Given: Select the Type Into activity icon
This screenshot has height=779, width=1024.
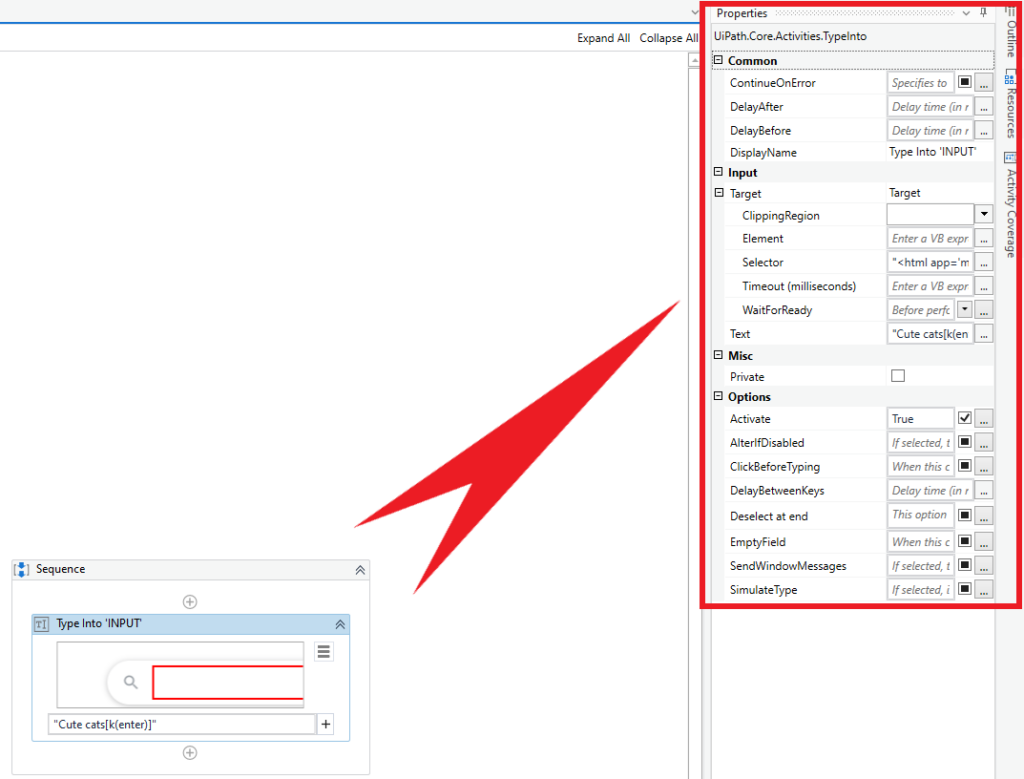Looking at the screenshot, I should pyautogui.click(x=41, y=623).
